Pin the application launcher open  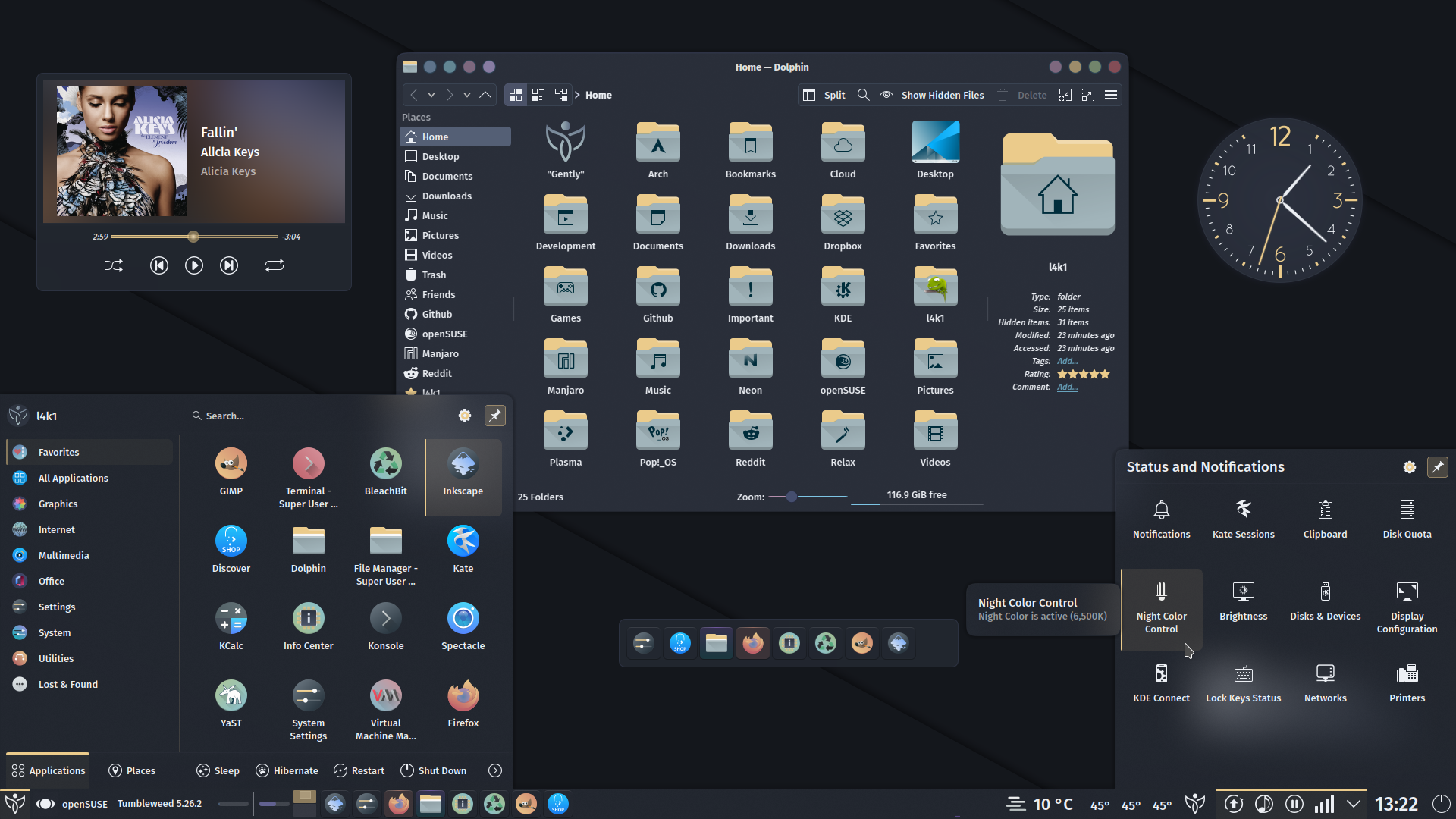[495, 416]
